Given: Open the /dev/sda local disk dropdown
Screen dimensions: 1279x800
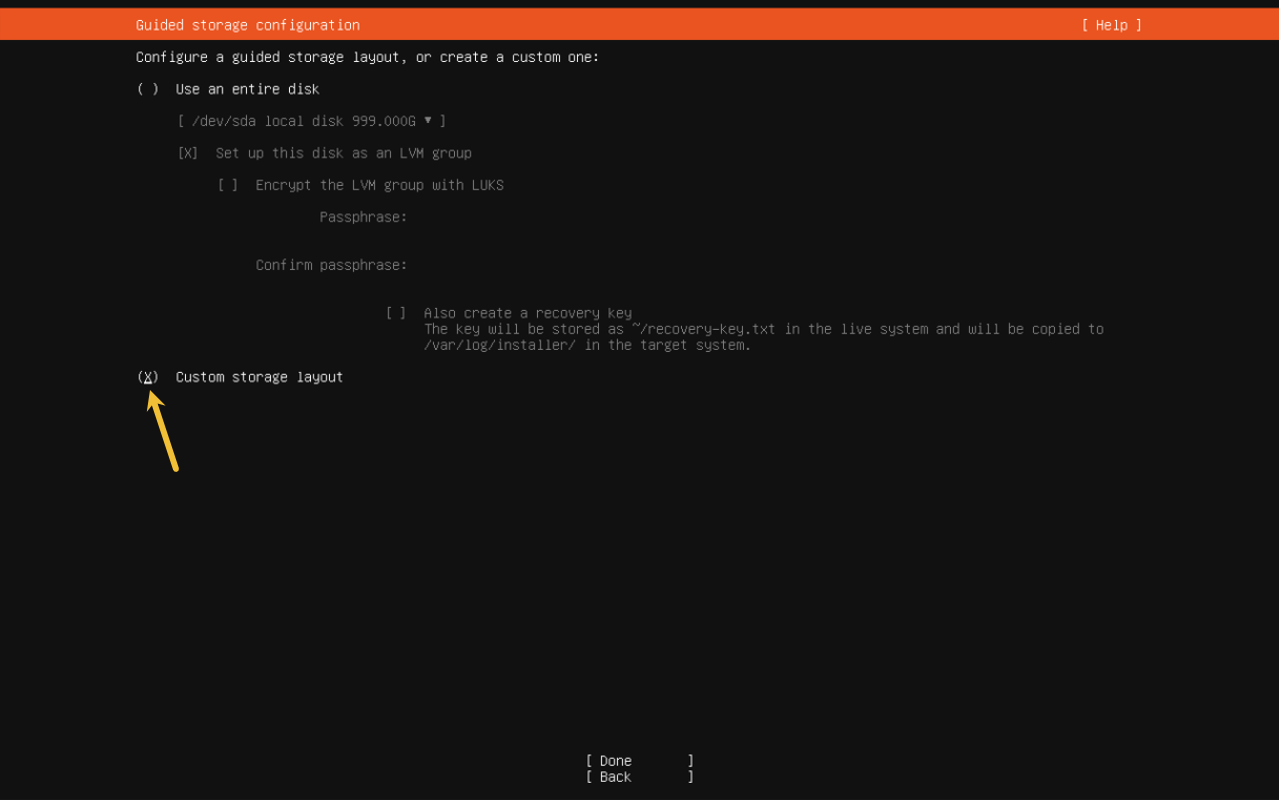Looking at the screenshot, I should point(311,121).
